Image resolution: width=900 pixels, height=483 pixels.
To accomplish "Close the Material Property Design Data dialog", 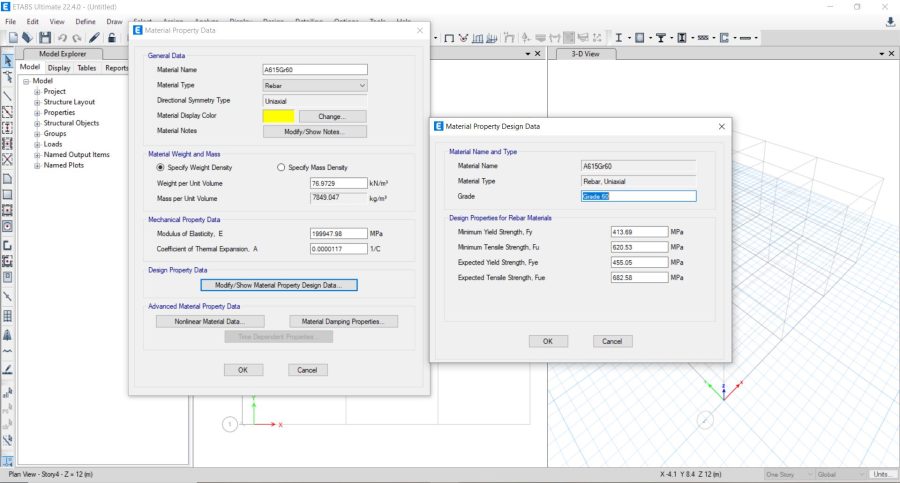I will pyautogui.click(x=721, y=126).
